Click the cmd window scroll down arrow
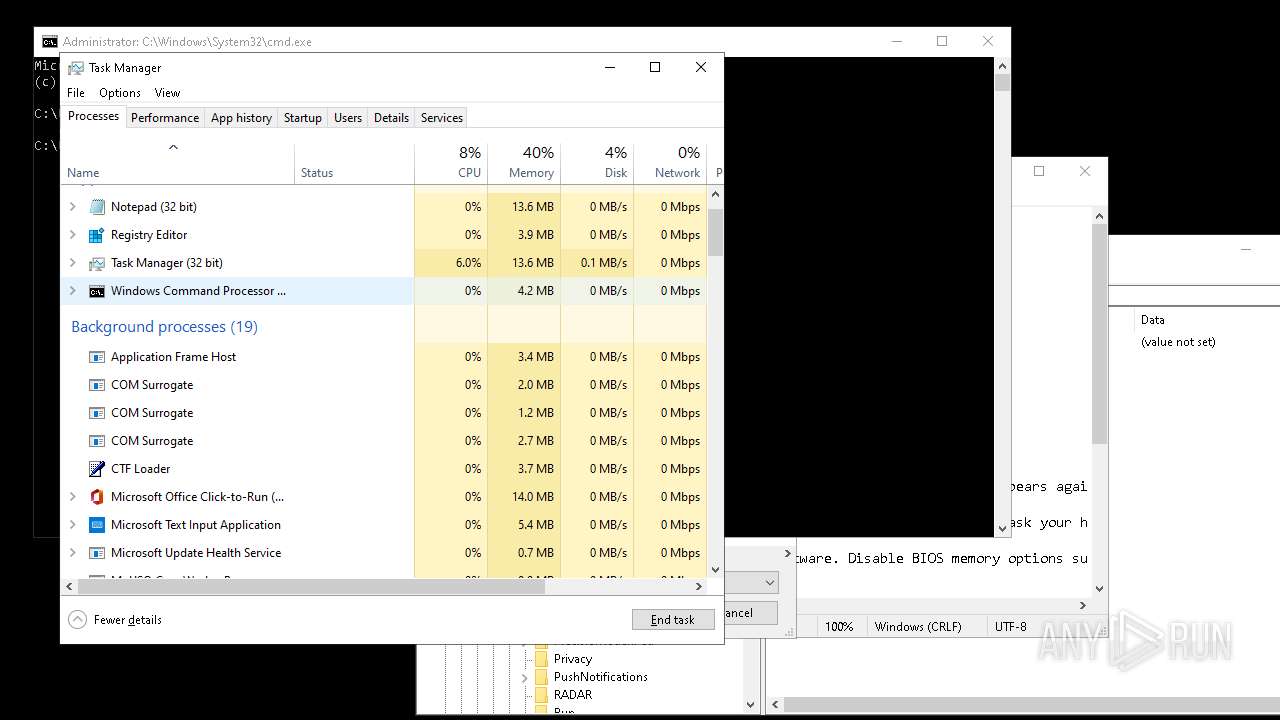The image size is (1280, 720). [x=1002, y=529]
